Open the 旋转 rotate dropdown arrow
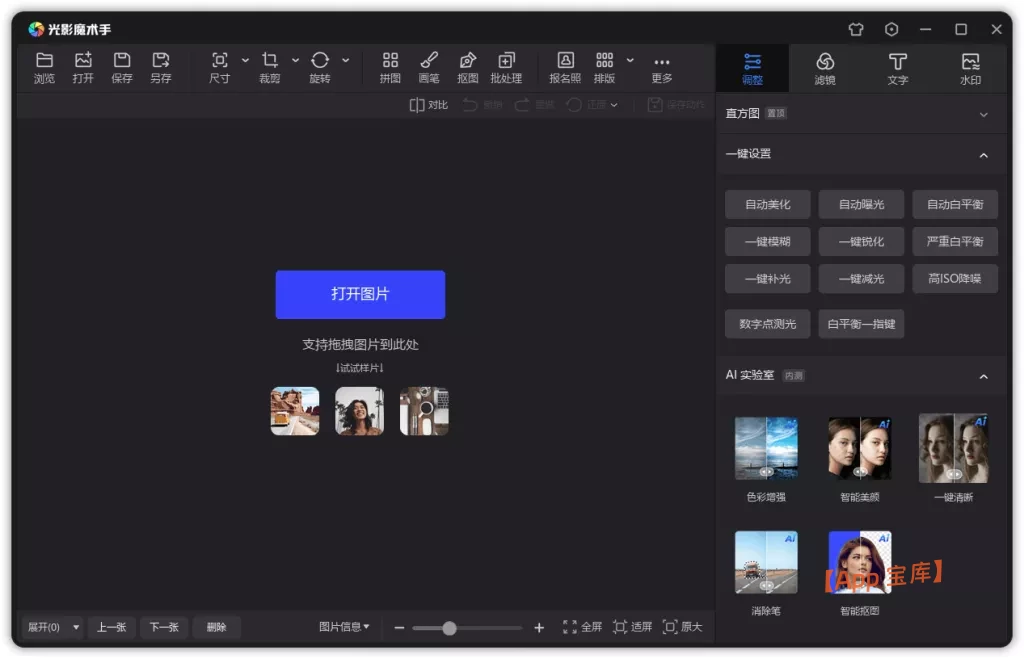The image size is (1024, 659). pos(345,60)
